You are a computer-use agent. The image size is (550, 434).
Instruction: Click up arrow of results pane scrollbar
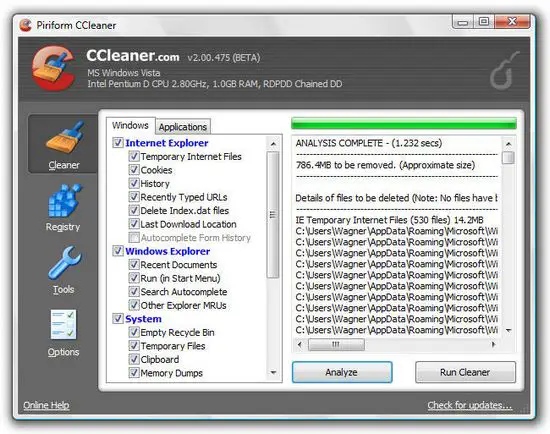[509, 144]
